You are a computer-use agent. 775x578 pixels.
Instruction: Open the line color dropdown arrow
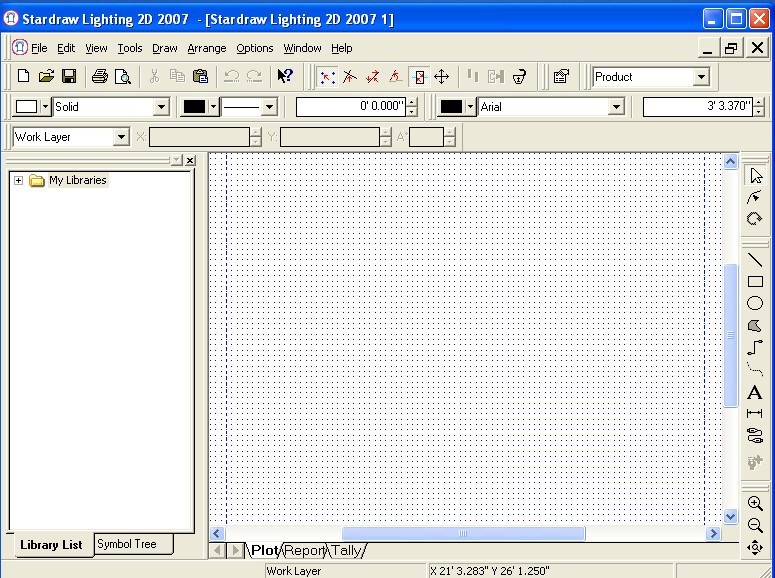tap(213, 107)
